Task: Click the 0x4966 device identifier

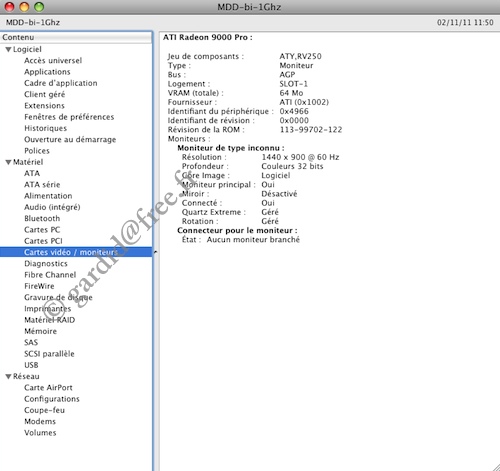Action: 294,111
